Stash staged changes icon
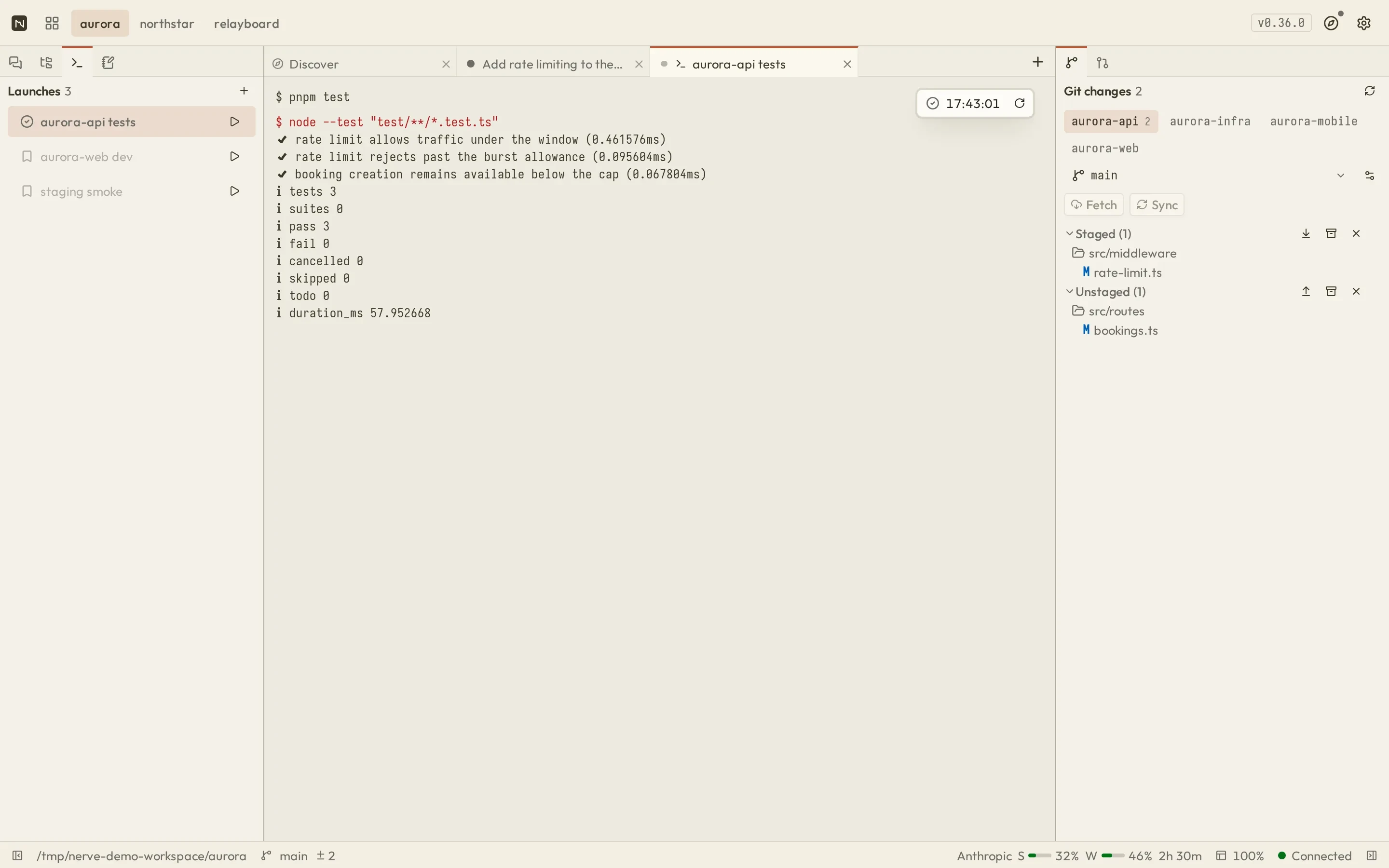 1332,234
